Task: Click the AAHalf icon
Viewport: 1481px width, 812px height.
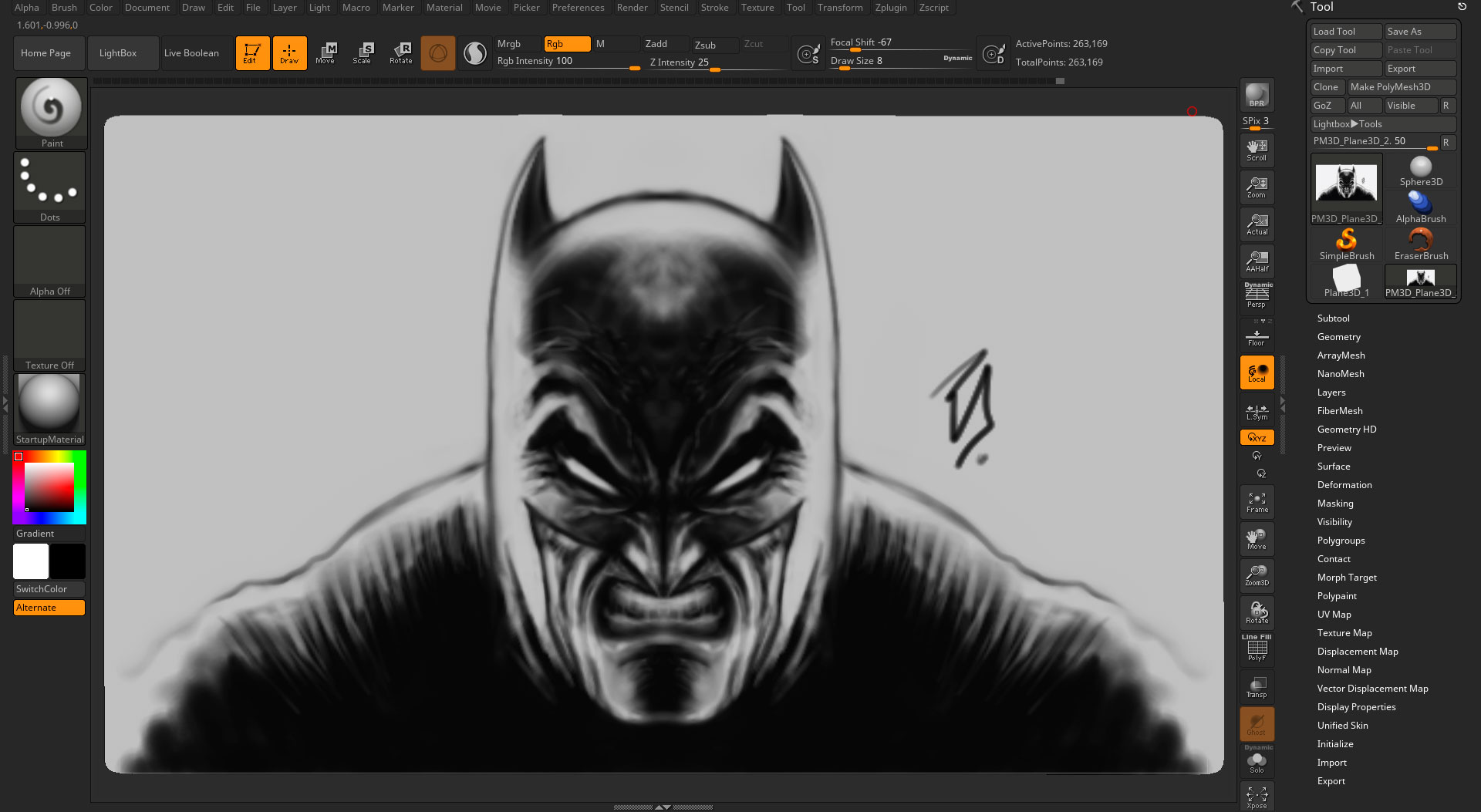Action: click(1257, 261)
